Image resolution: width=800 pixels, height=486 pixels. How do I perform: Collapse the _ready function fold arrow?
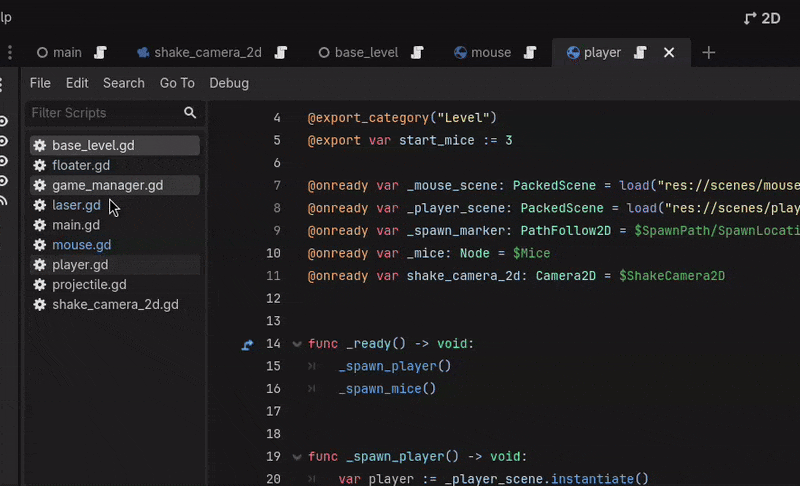297,344
